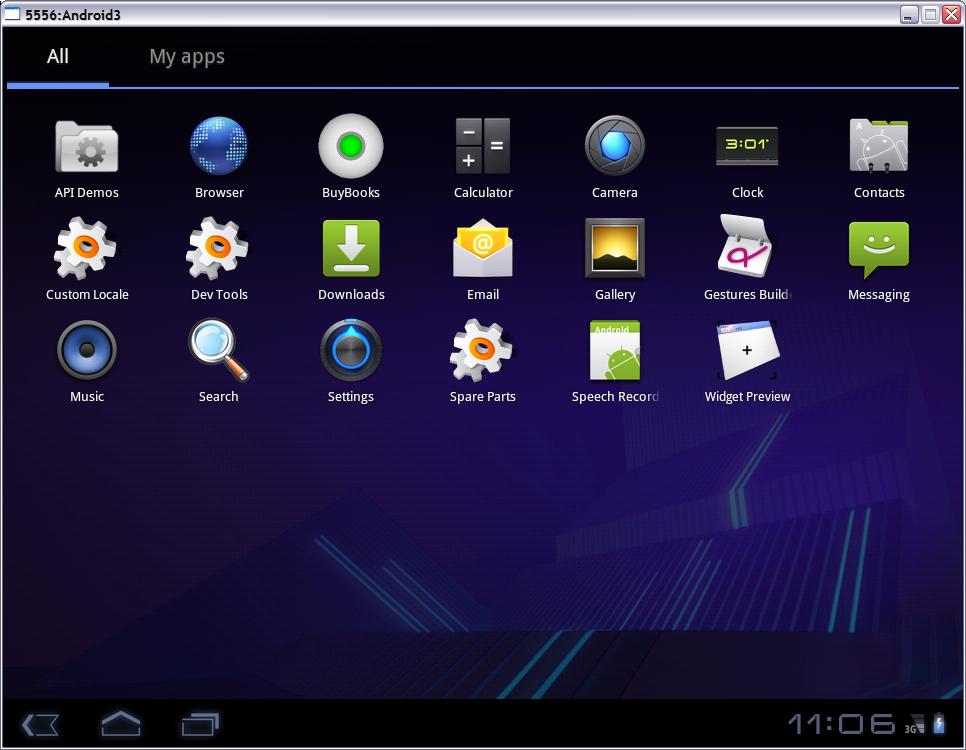
Task: Select the All tab
Action: point(58,57)
